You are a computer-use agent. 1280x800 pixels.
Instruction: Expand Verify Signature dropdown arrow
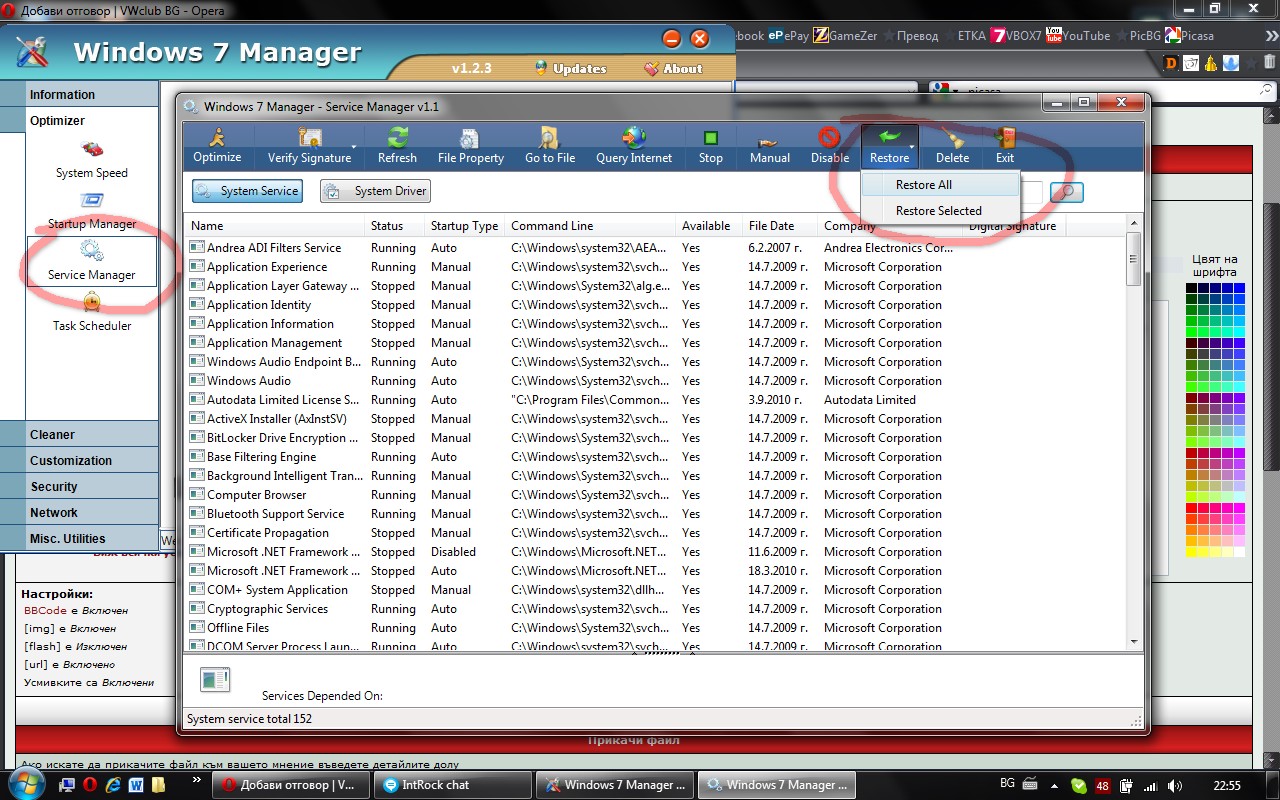353,147
